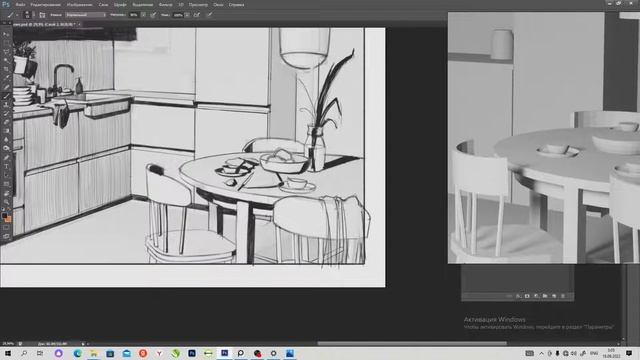Expand the status bar info arrow
The width and height of the screenshot is (640, 360).
83,344
